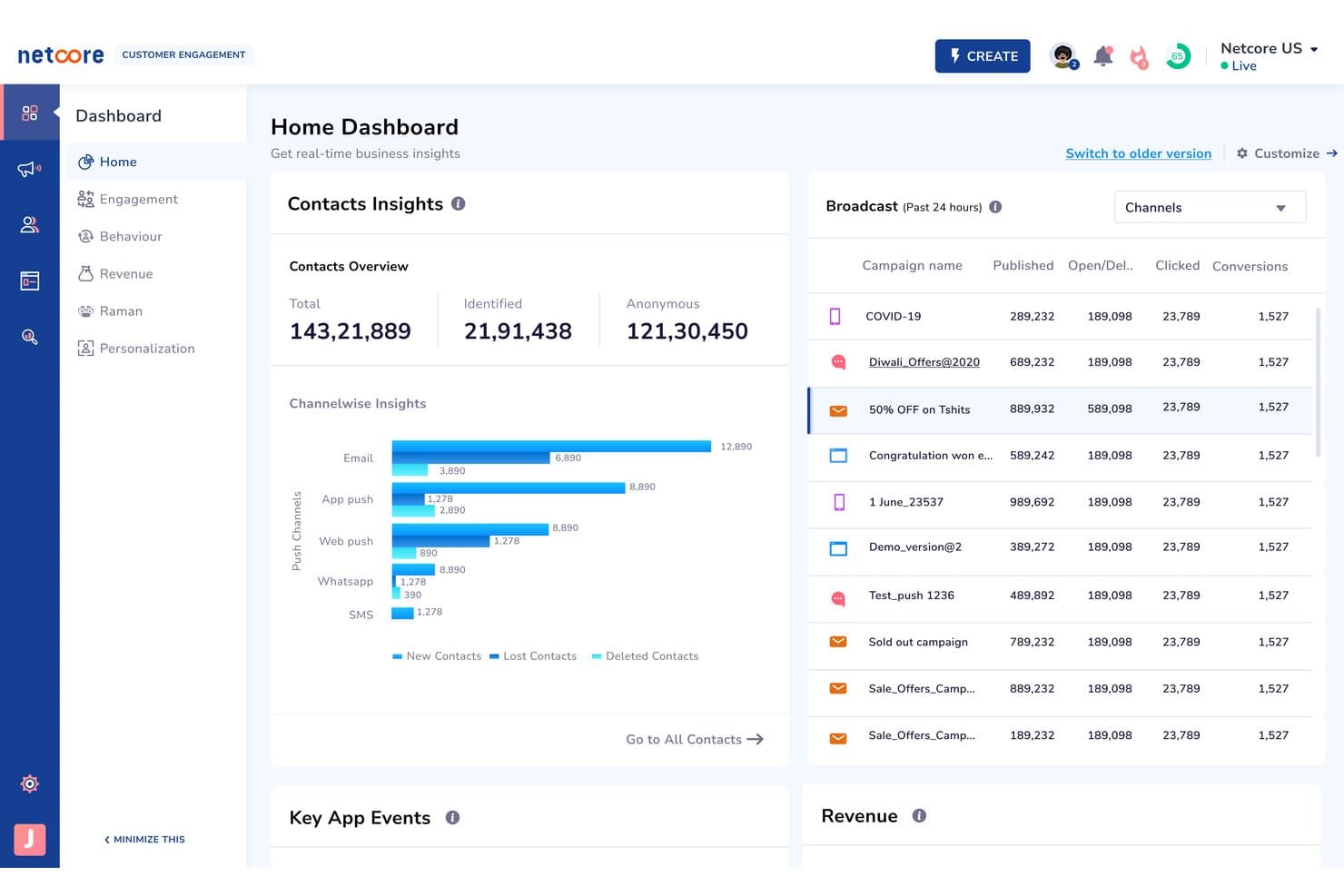Screen dimensions: 1344x896
Task: Click the Test_push 1236 campaign name
Action: click(911, 596)
